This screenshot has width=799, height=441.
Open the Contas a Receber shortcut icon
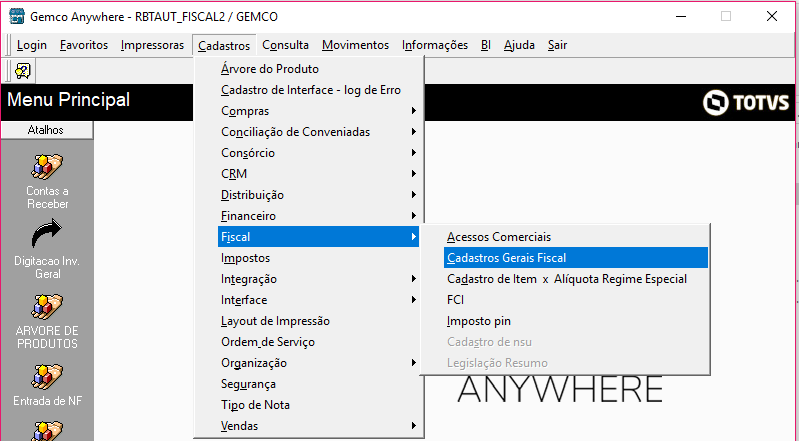(x=47, y=167)
